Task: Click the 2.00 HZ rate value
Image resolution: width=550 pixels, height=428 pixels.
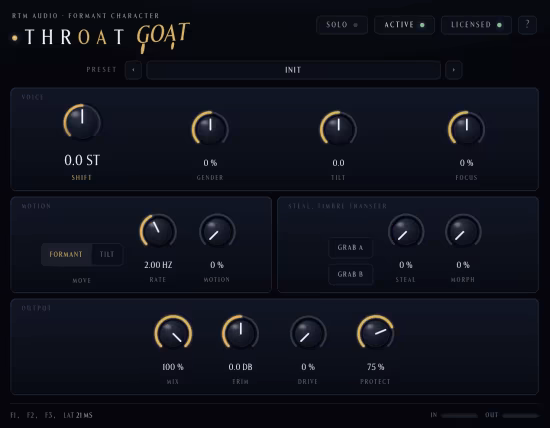Action: coord(158,265)
